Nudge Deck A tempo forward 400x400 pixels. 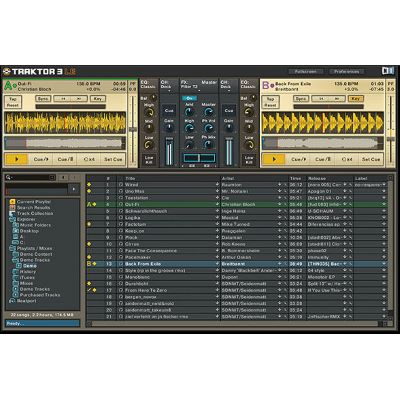point(79,99)
